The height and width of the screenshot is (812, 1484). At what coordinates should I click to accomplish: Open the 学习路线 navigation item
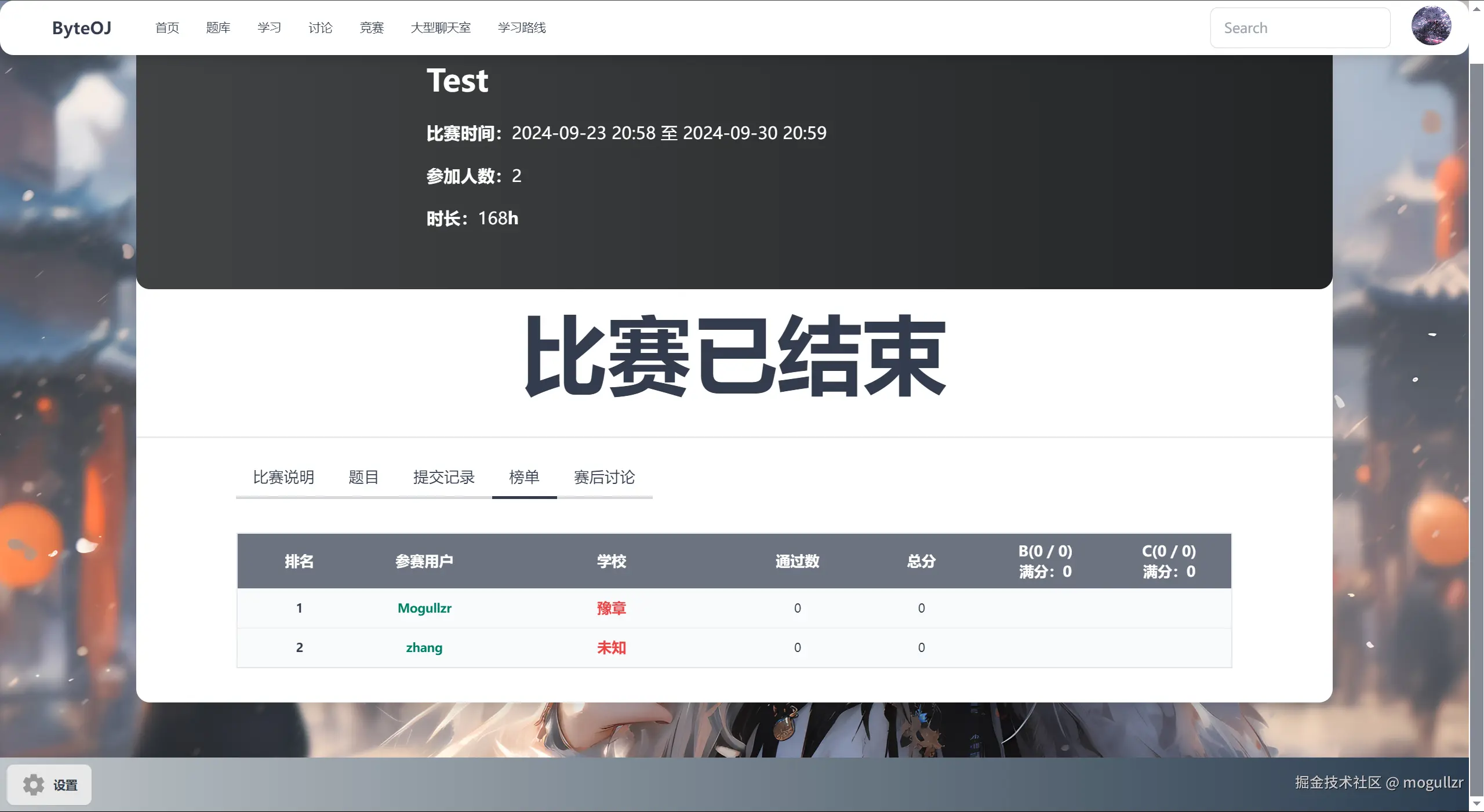(521, 27)
